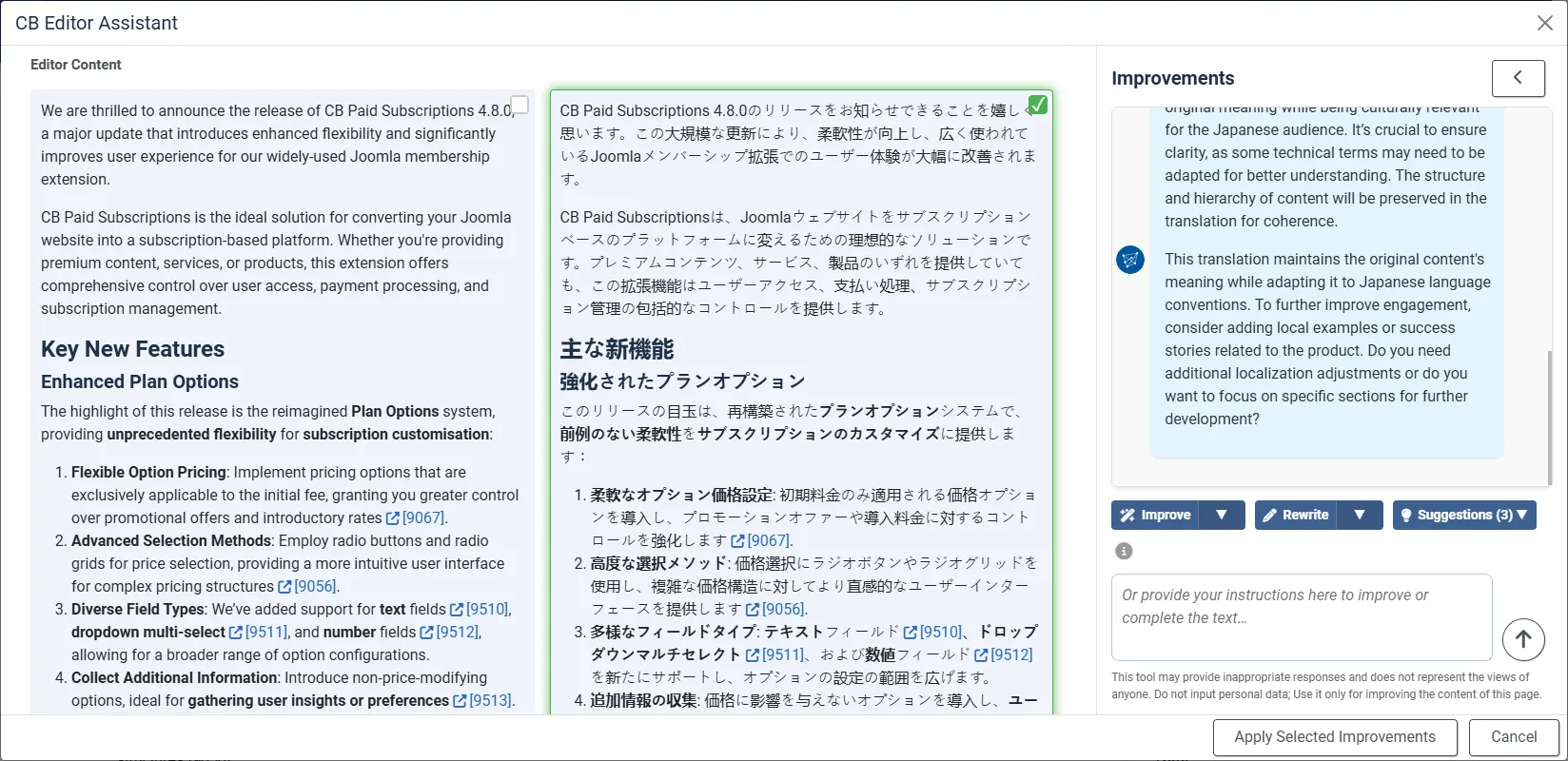Focus the instructions text input field
This screenshot has height=761, width=1568.
(1302, 617)
